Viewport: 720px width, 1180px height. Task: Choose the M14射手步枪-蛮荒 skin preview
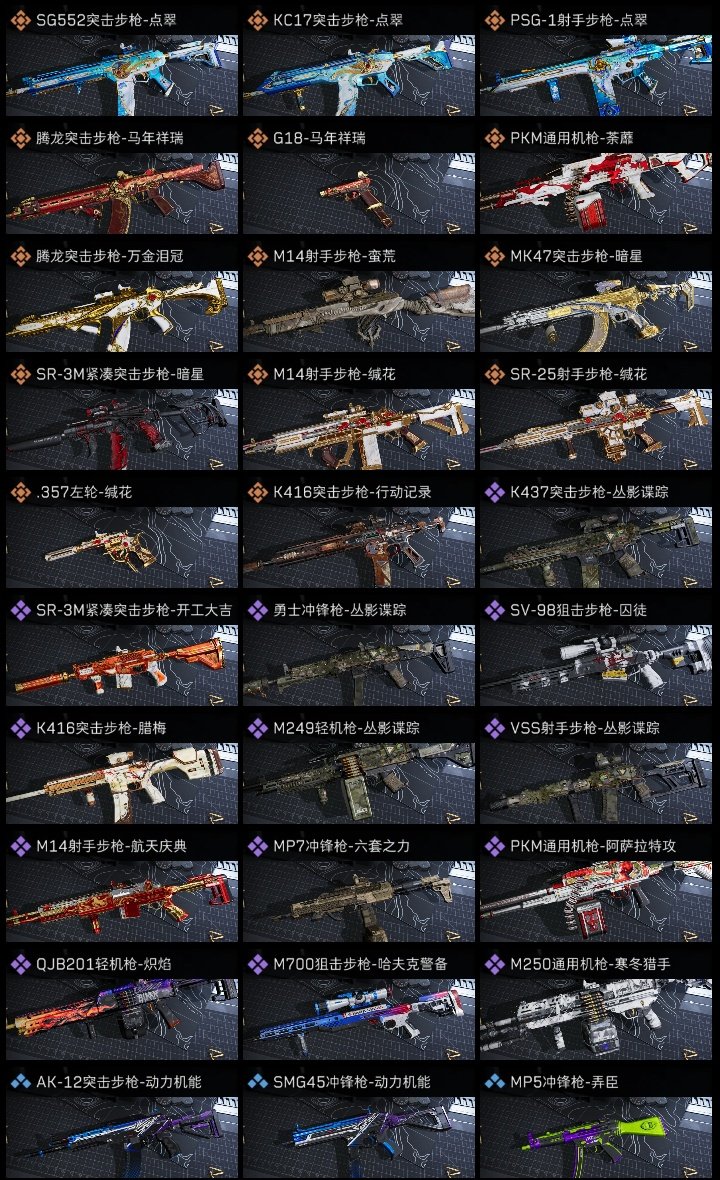(x=359, y=311)
